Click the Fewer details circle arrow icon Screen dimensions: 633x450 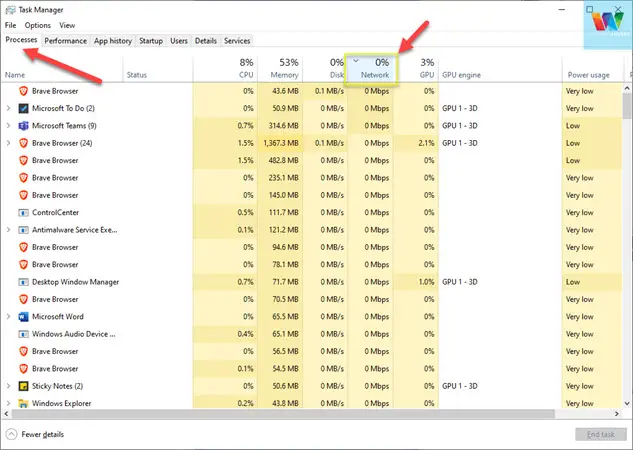click(11, 434)
